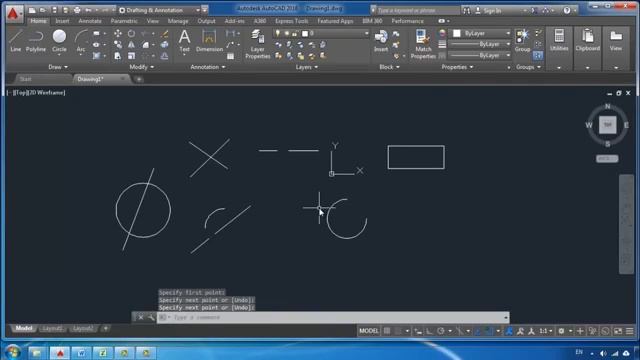Select the Arc tool
The height and width of the screenshot is (360, 640).
[81, 41]
